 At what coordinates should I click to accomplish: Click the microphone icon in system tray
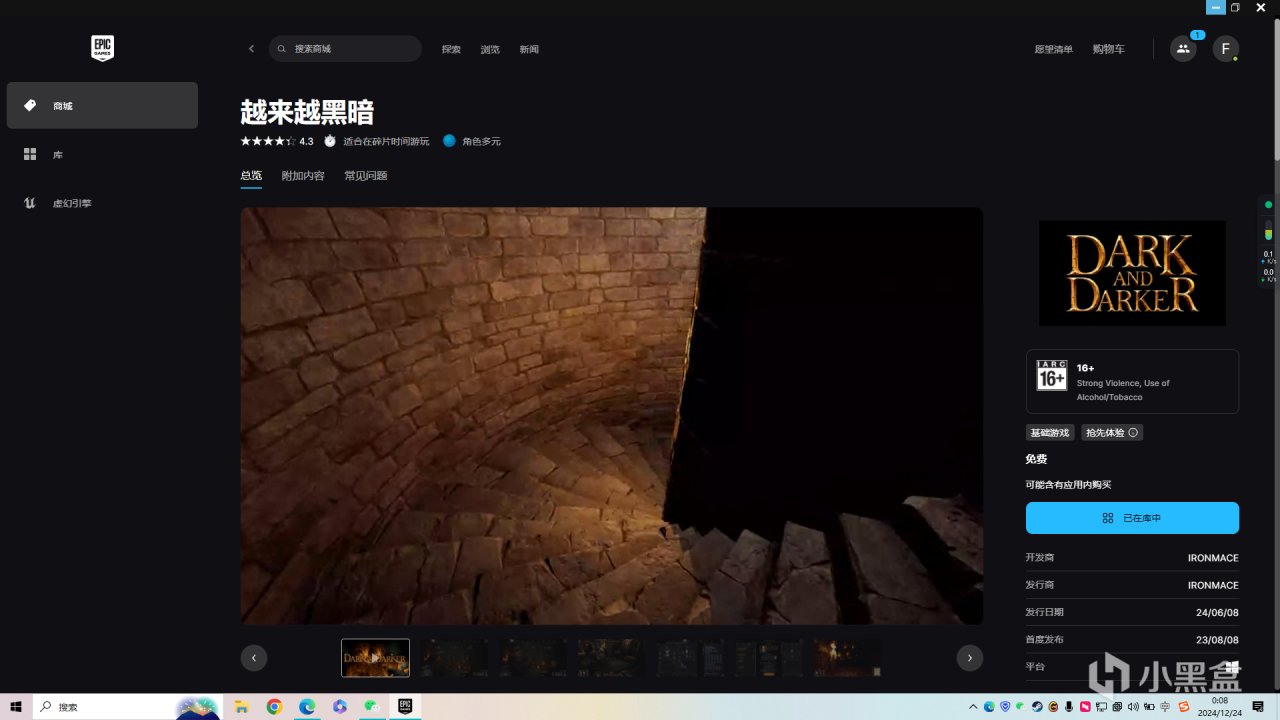(x=1069, y=707)
